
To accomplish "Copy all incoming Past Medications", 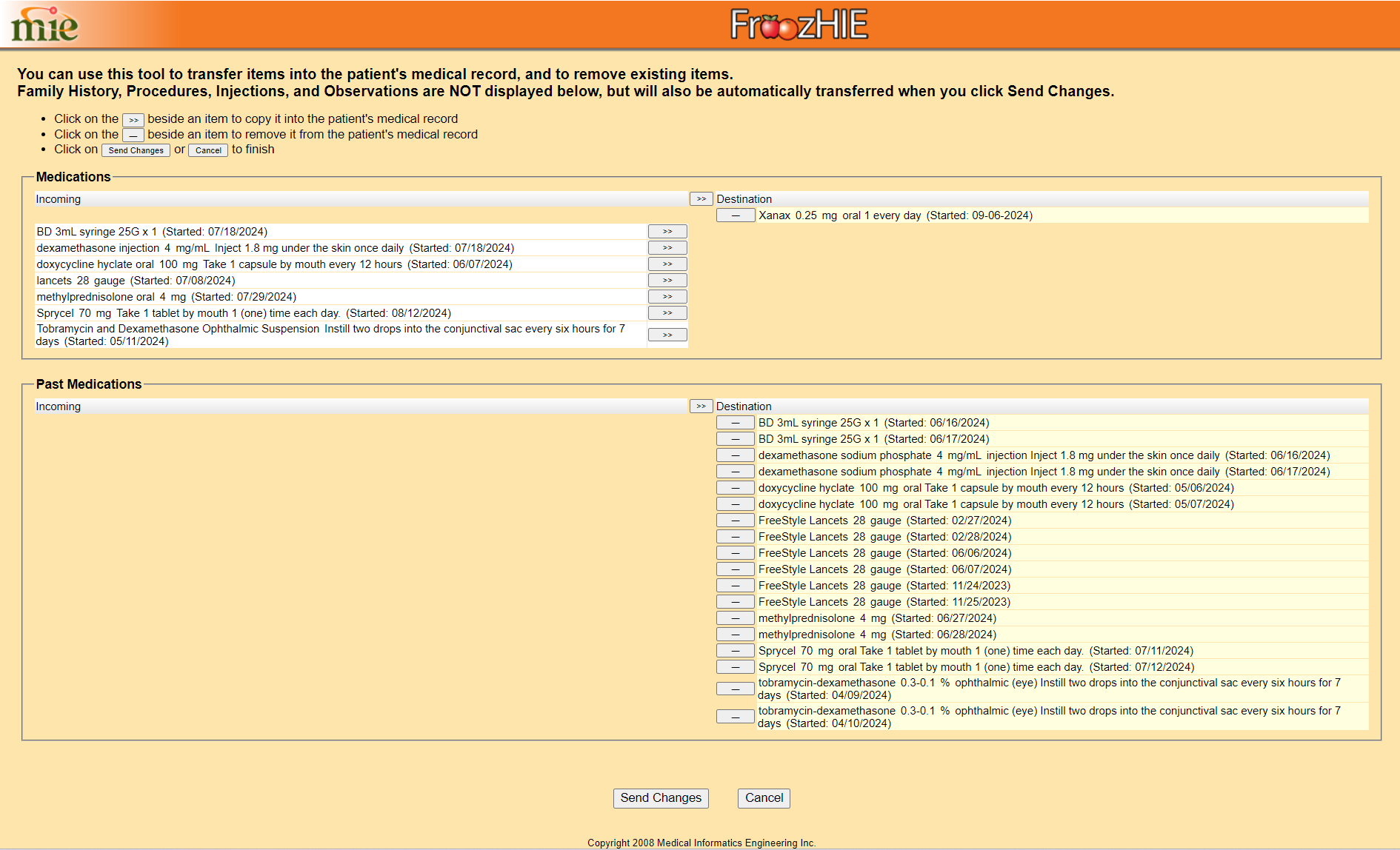I will [x=701, y=406].
